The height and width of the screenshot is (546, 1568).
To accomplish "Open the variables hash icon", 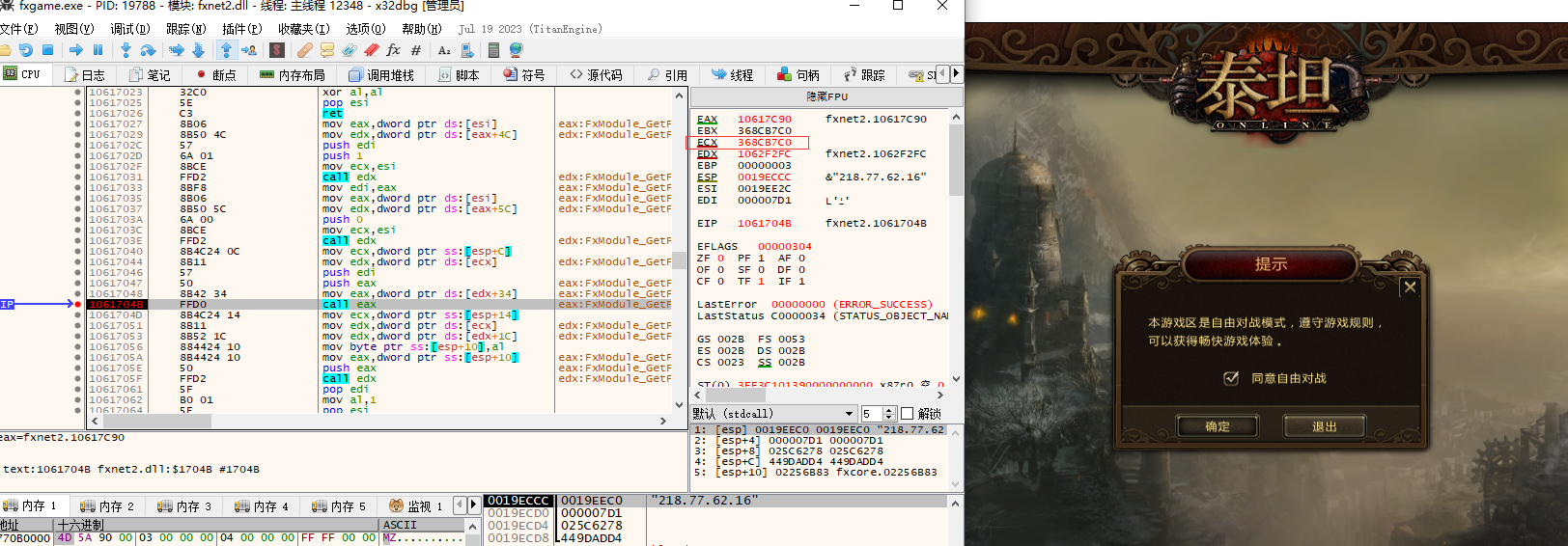I will pyautogui.click(x=416, y=50).
